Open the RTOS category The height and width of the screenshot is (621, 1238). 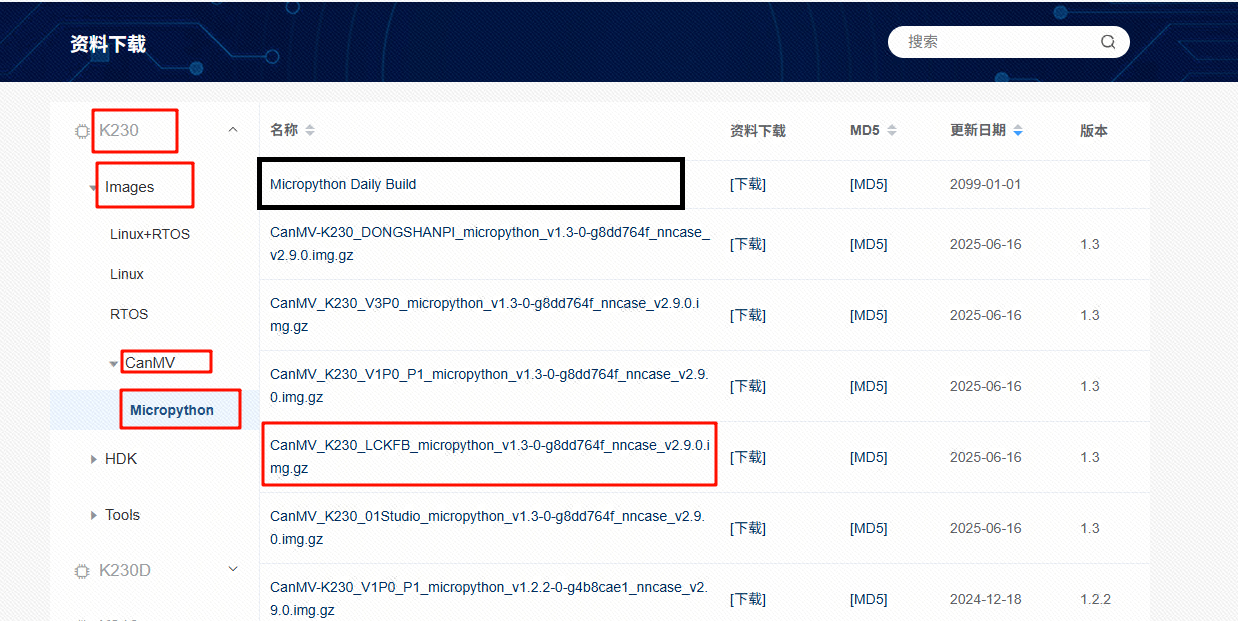129,314
